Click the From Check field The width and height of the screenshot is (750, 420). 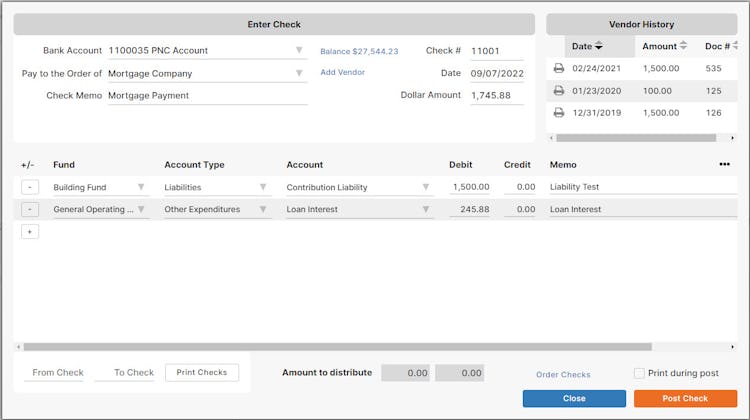[54, 373]
